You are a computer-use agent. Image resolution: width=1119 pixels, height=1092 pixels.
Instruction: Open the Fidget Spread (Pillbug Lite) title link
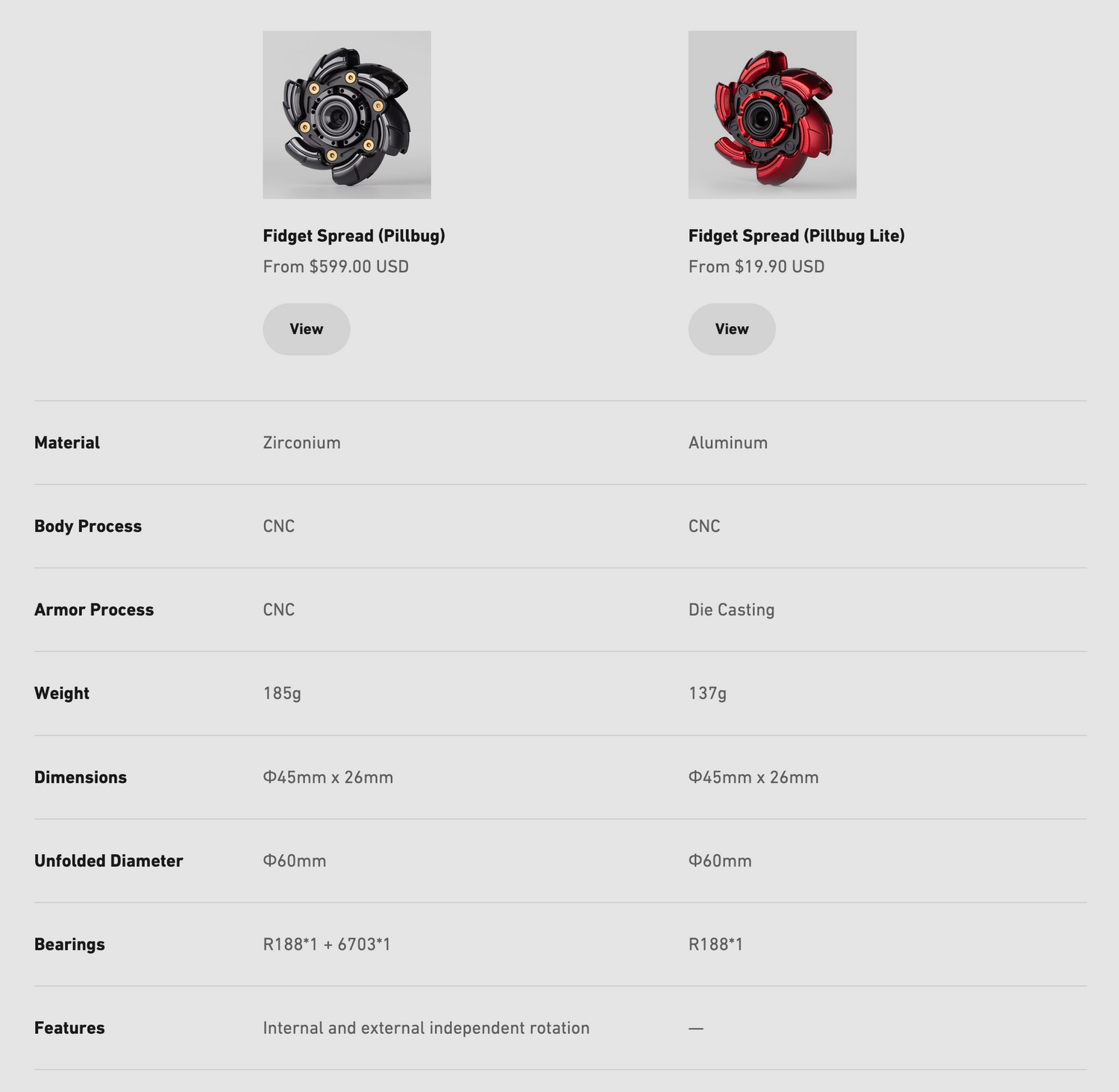(796, 236)
